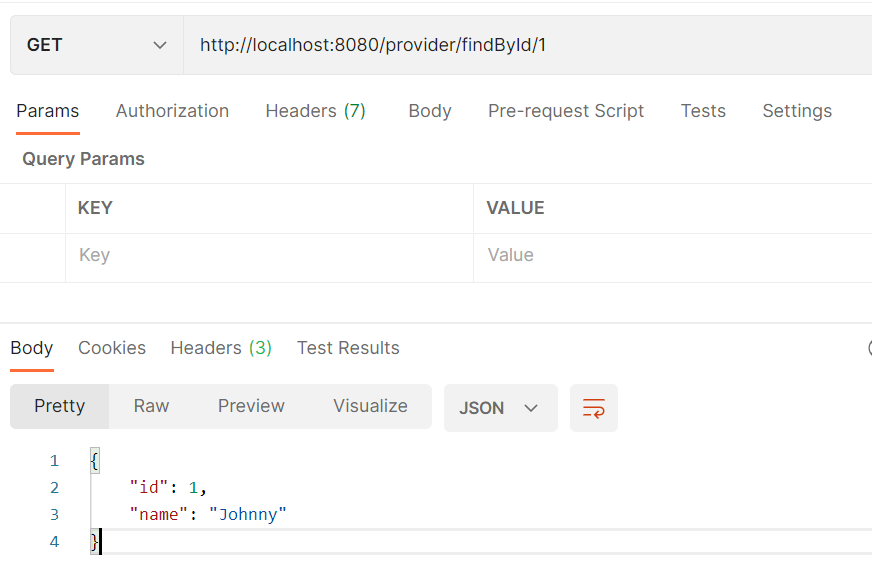The width and height of the screenshot is (872, 577).
Task: Open the Tests tab
Action: tap(703, 111)
